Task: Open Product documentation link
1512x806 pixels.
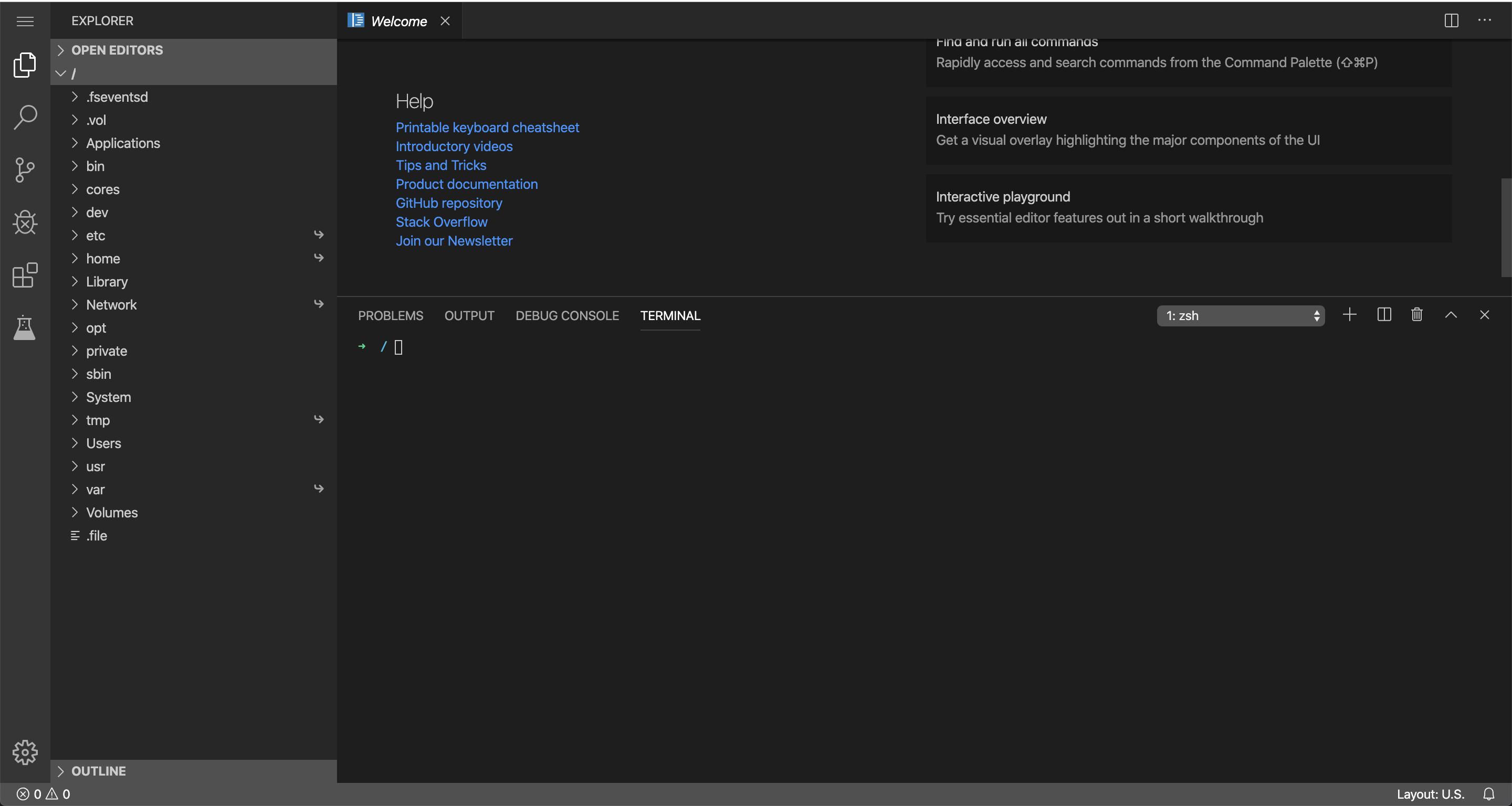Action: (467, 184)
